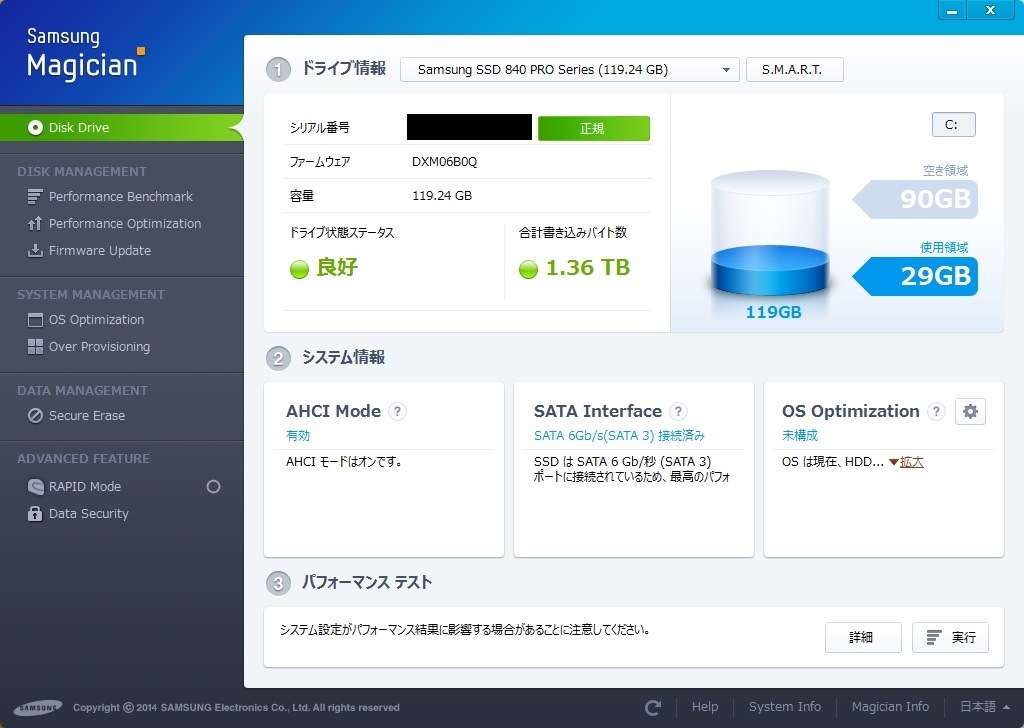Open Performance Benchmark in the sidebar
Image resolution: width=1024 pixels, height=728 pixels.
pyautogui.click(x=120, y=197)
